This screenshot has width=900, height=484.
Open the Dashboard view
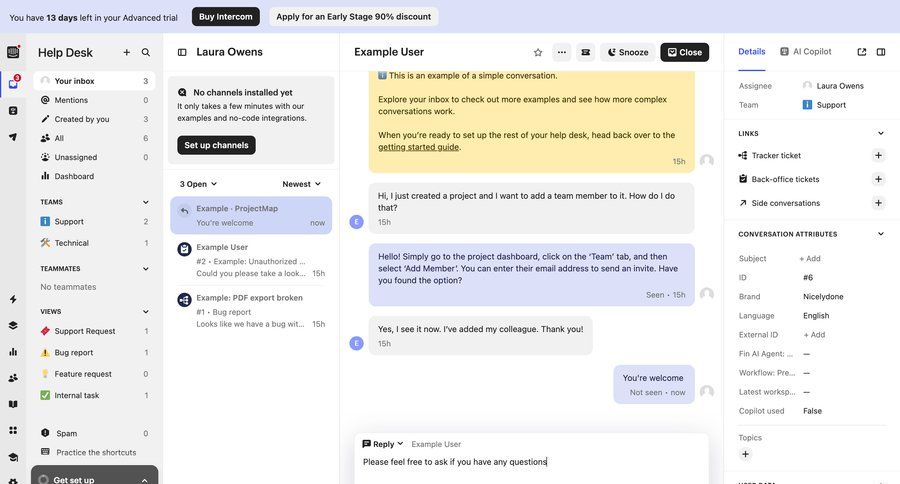coord(94,176)
